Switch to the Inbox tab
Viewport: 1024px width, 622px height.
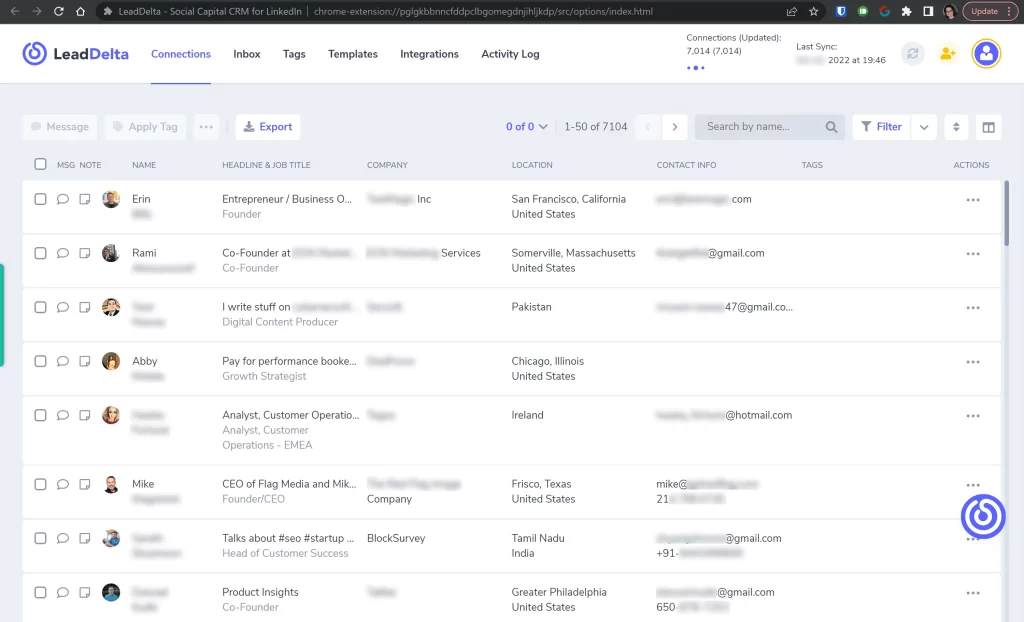[247, 54]
